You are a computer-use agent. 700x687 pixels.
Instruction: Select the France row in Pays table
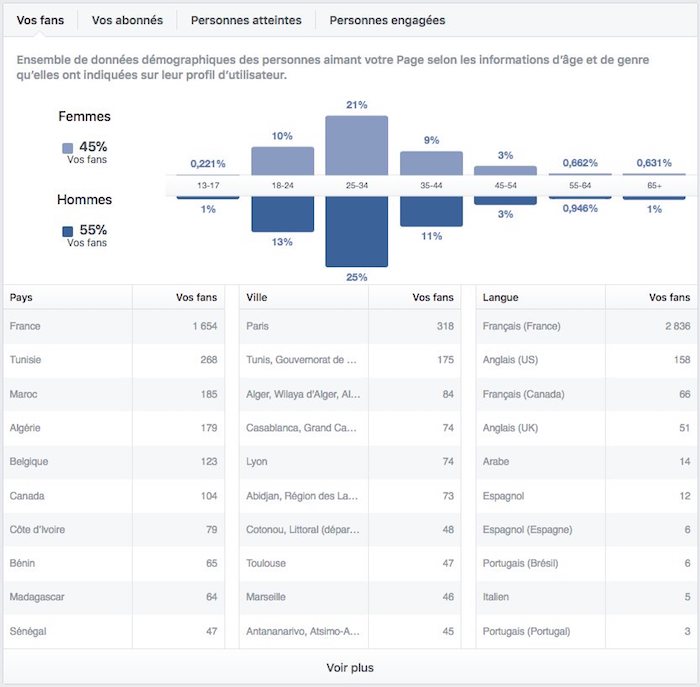point(112,326)
